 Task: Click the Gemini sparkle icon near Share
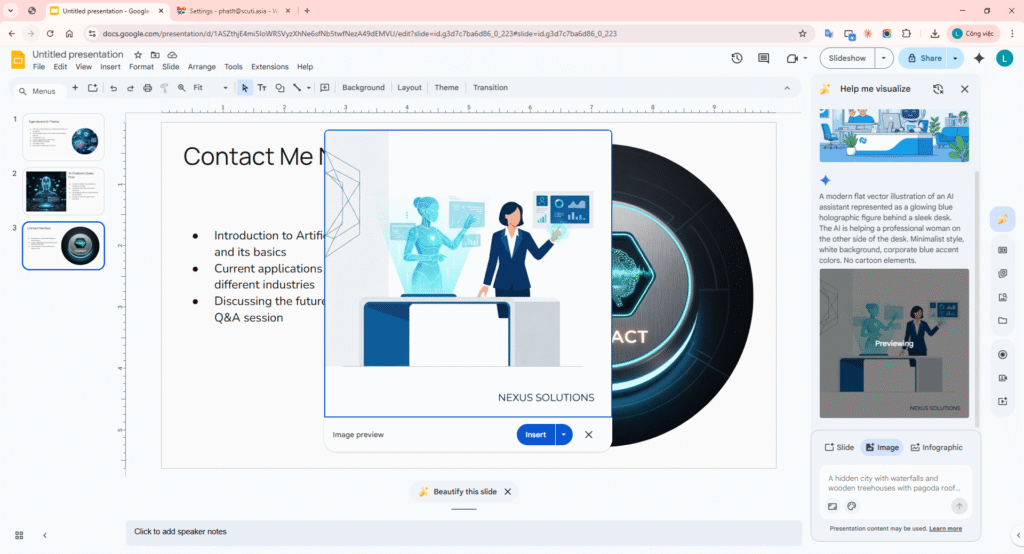(x=979, y=58)
